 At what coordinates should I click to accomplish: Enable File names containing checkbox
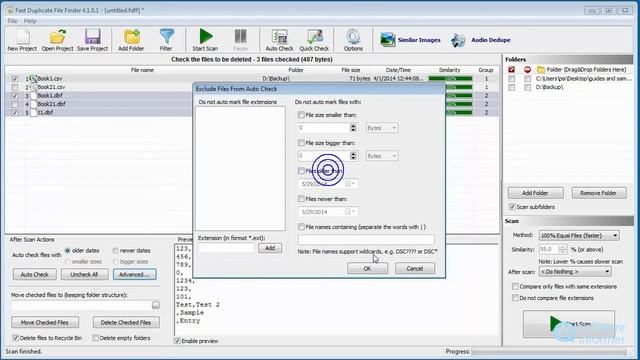tap(301, 227)
